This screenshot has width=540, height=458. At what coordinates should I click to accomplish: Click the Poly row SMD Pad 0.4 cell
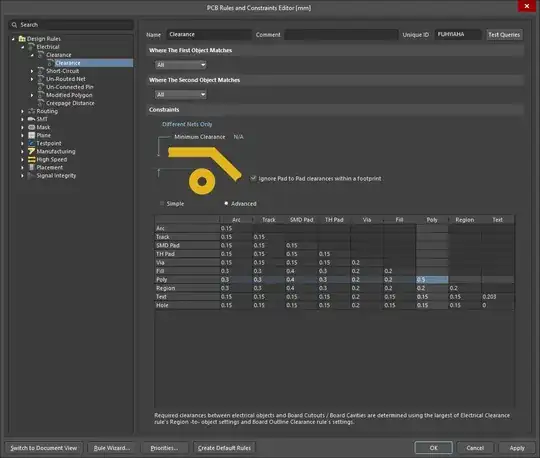[301, 280]
